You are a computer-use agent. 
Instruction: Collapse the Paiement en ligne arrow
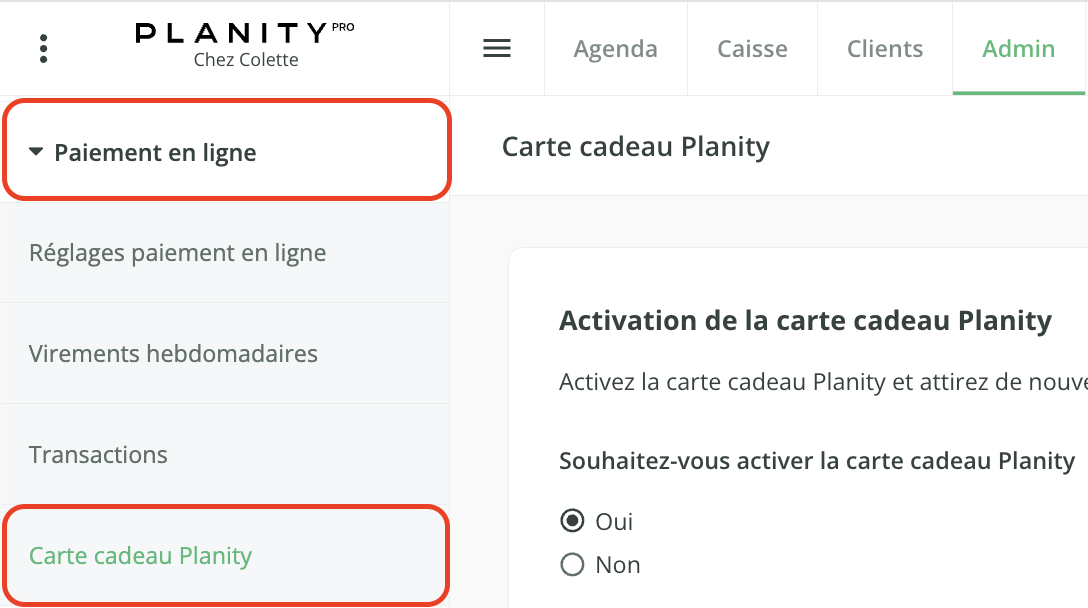[36, 151]
